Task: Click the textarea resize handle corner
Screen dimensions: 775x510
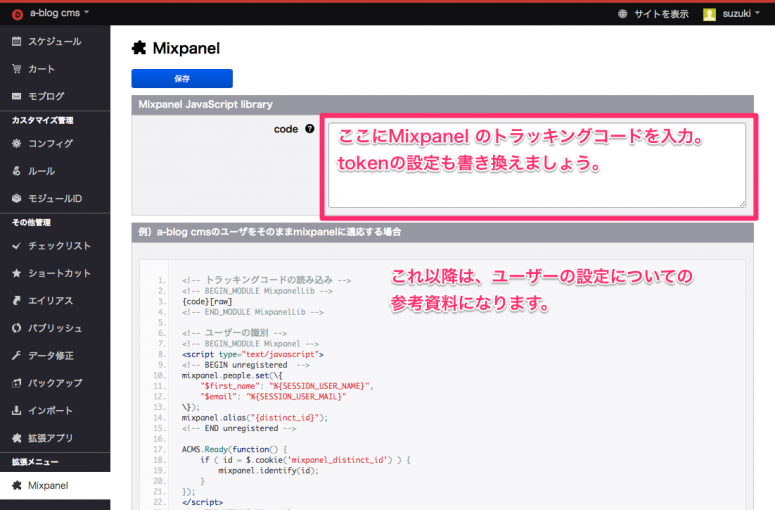Action: click(x=742, y=204)
